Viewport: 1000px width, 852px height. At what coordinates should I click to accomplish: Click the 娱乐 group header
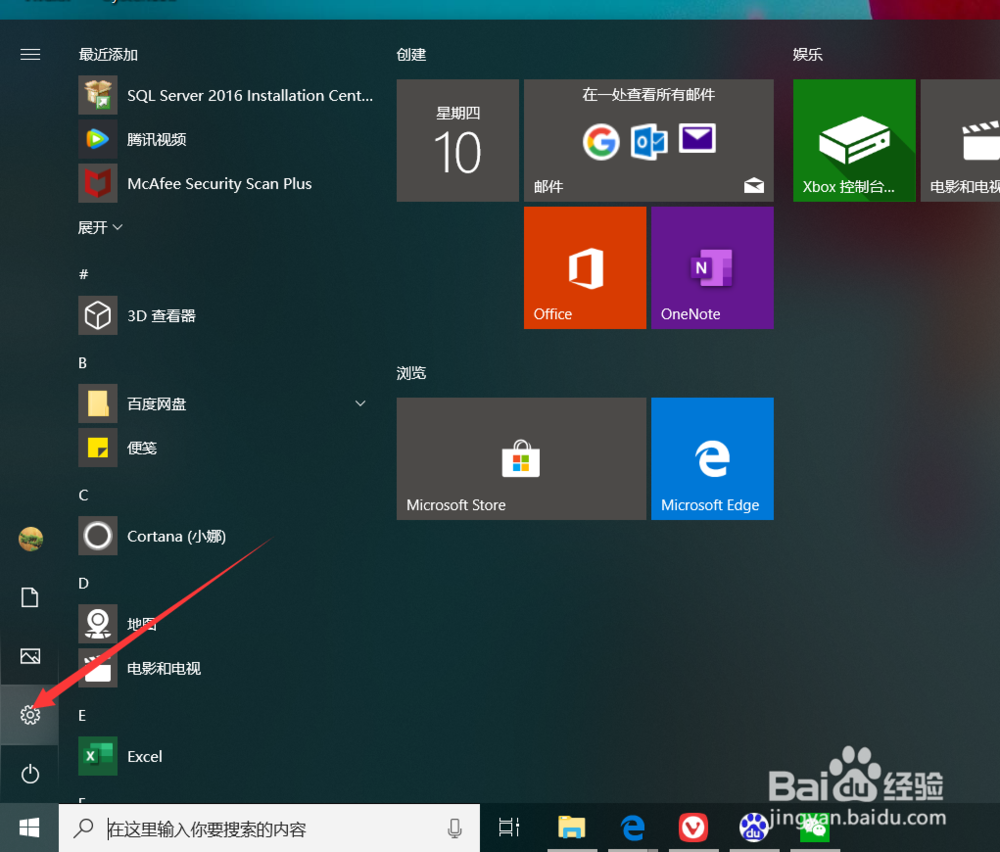pos(808,55)
